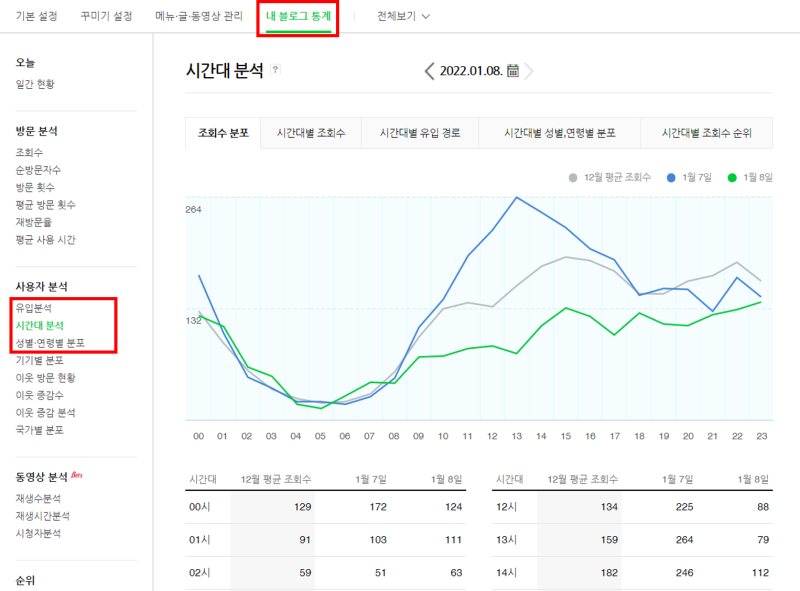The width and height of the screenshot is (800, 591).
Task: Switch to 시간대별 조회수 순위 tab
Action: coord(707,133)
